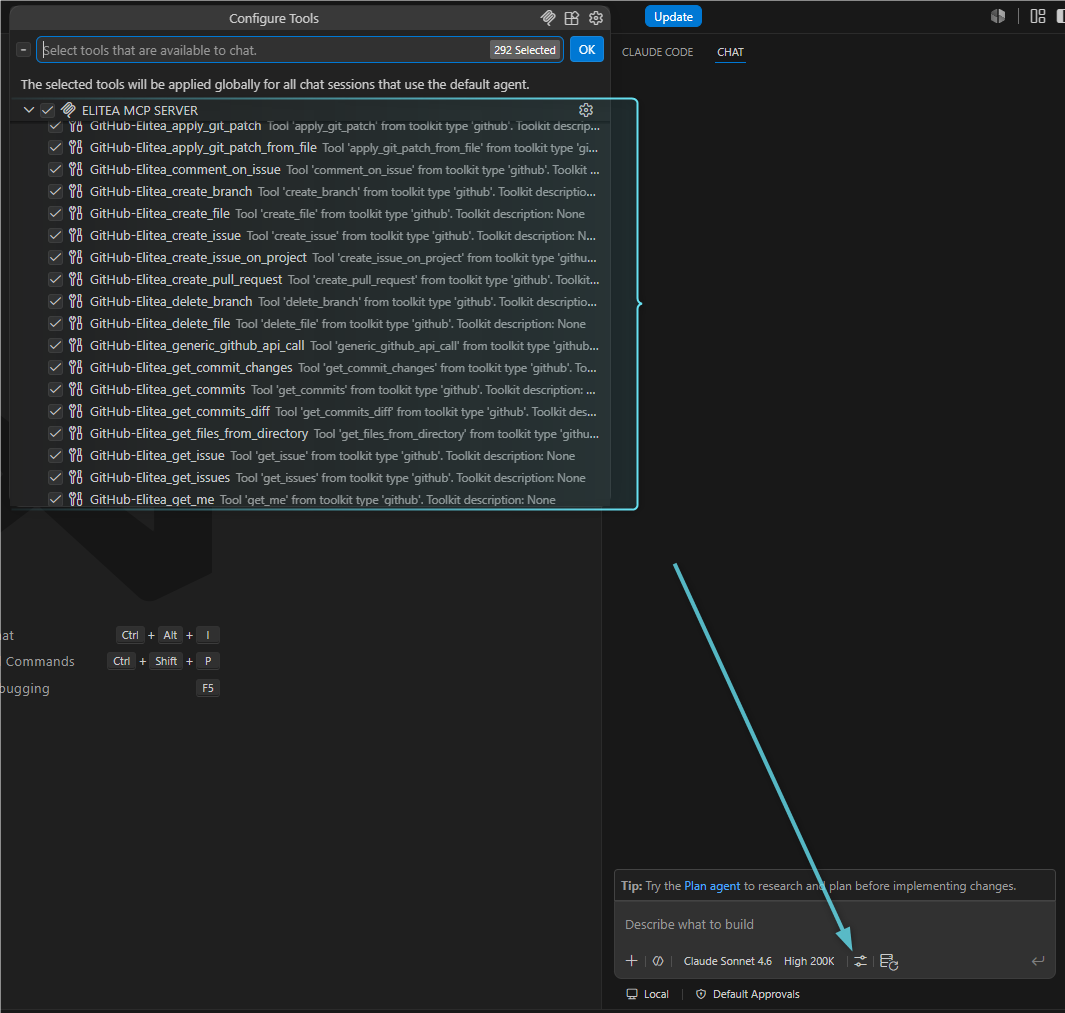
Task: Click the customize layout icon at top right
Action: (x=1037, y=16)
